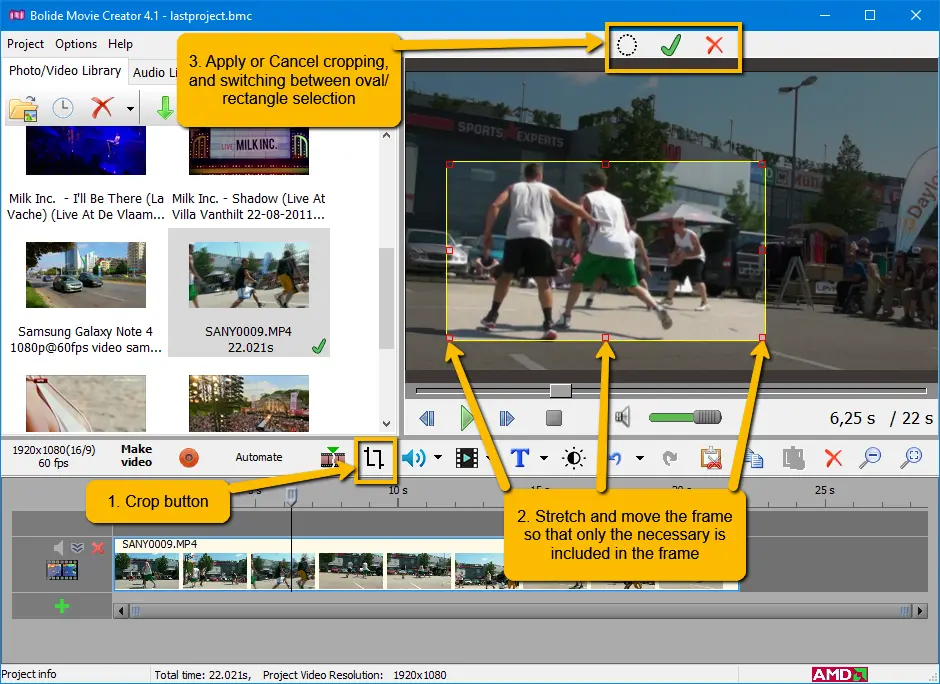
Task: Expand the Undo history dropdown
Action: (640, 458)
